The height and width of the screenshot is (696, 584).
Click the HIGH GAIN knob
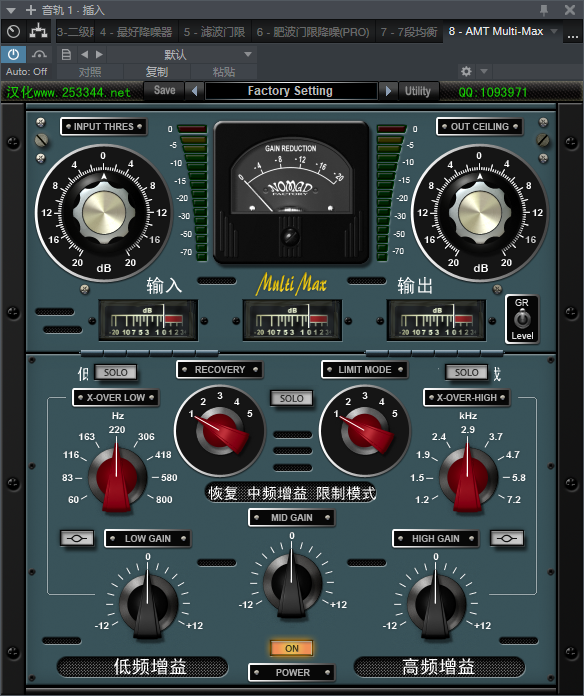(436, 604)
